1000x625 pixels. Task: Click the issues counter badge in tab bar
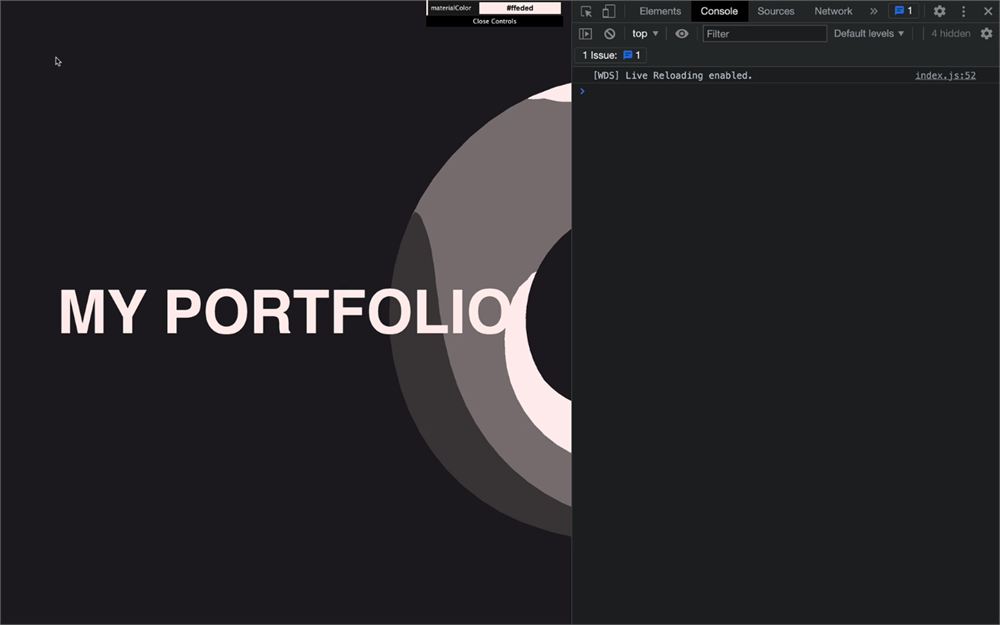(904, 11)
